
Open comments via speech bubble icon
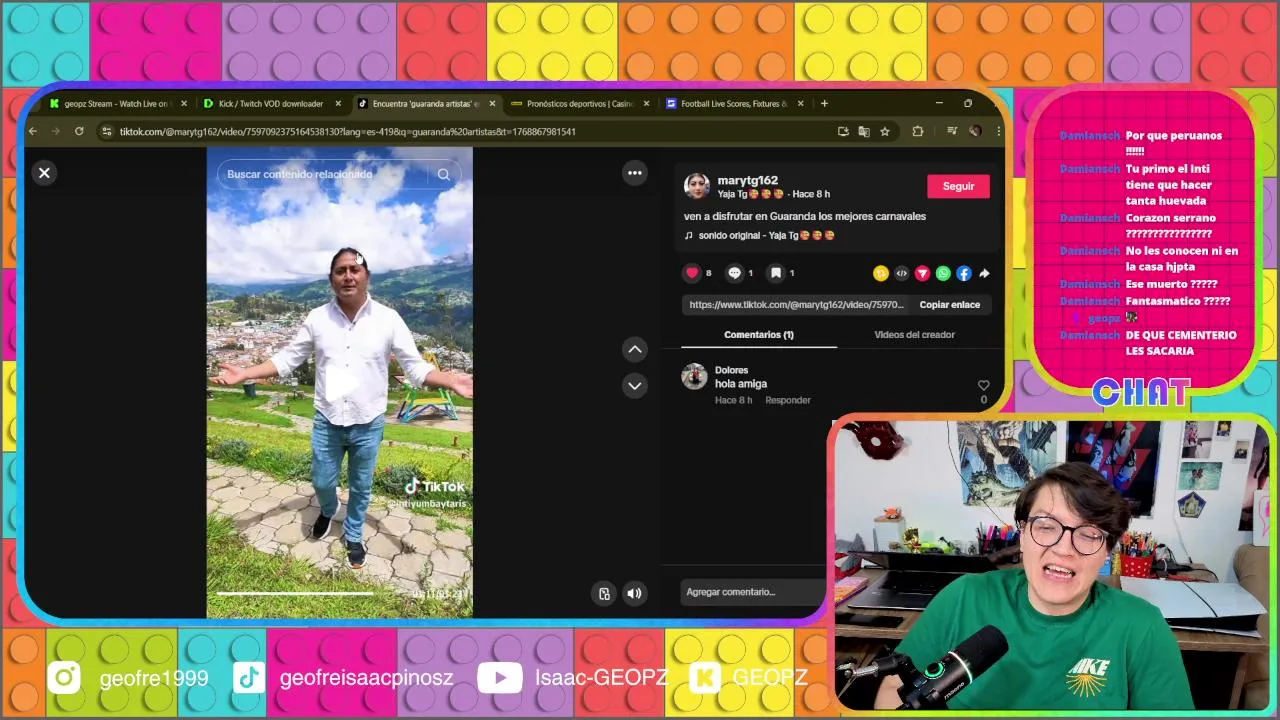pyautogui.click(x=735, y=273)
